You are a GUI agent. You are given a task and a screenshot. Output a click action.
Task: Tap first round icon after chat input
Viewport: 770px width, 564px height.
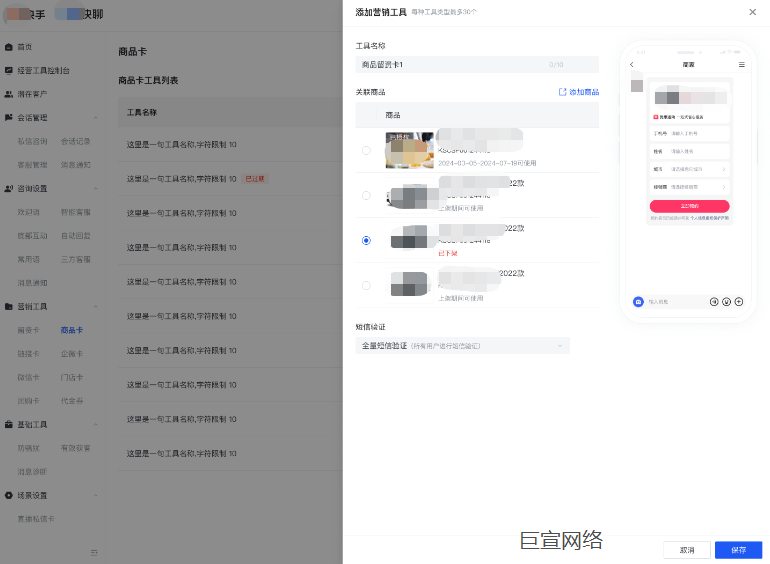714,302
